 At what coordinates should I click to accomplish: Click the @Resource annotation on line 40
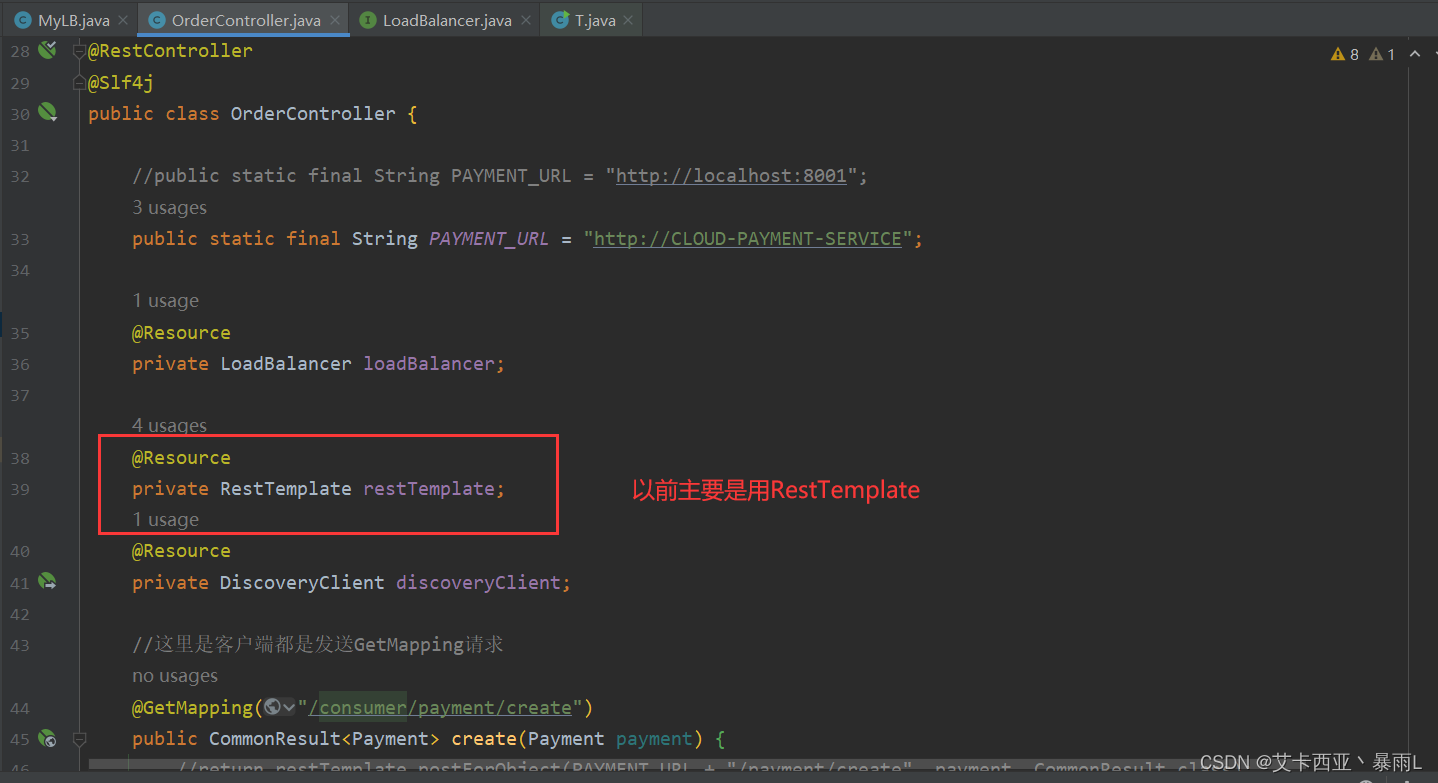tap(181, 550)
